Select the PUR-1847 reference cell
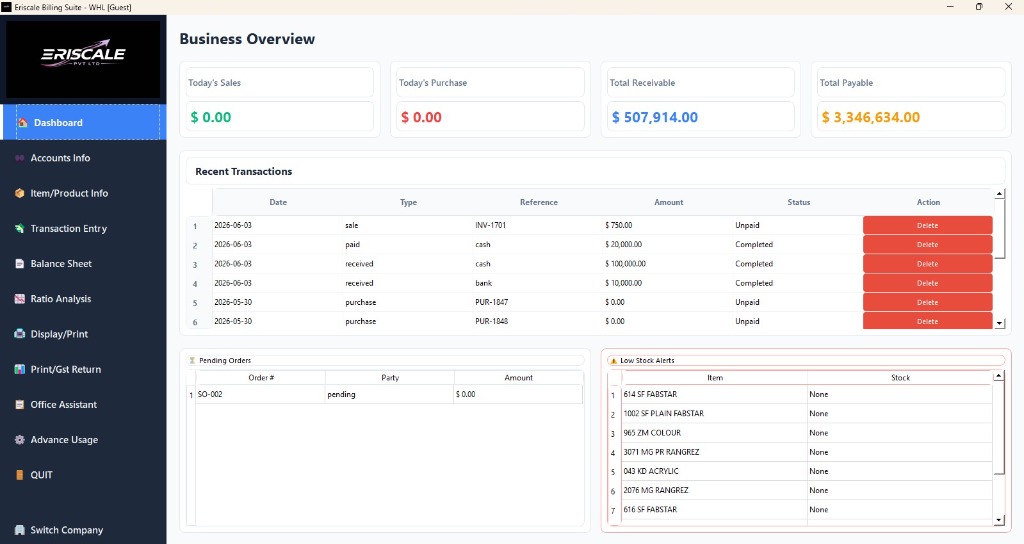This screenshot has width=1024, height=544. coord(539,302)
